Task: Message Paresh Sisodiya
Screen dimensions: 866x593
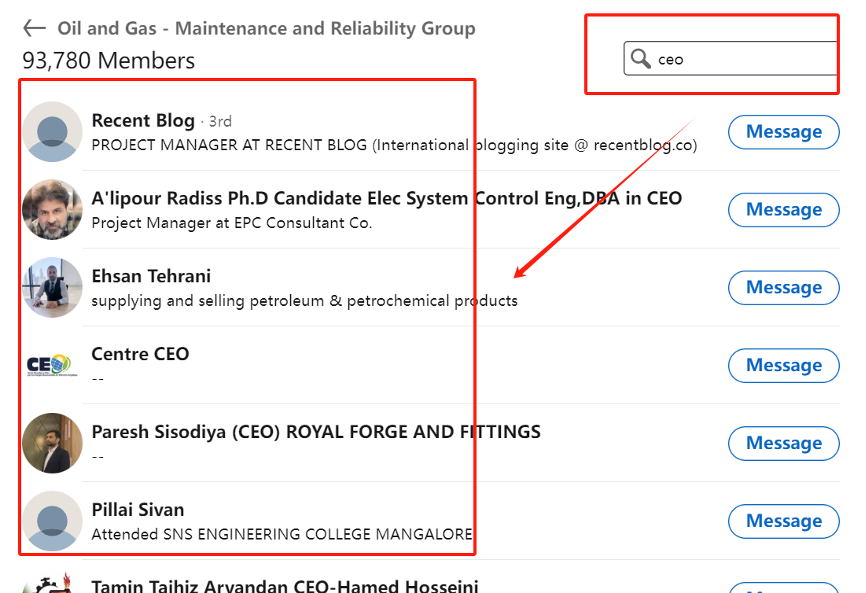Action: tap(784, 443)
